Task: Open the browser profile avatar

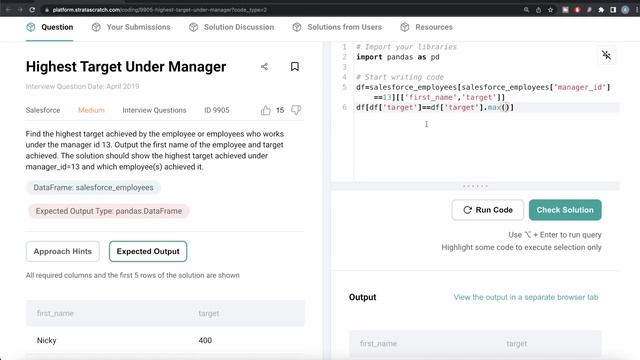Action: pyautogui.click(x=625, y=10)
